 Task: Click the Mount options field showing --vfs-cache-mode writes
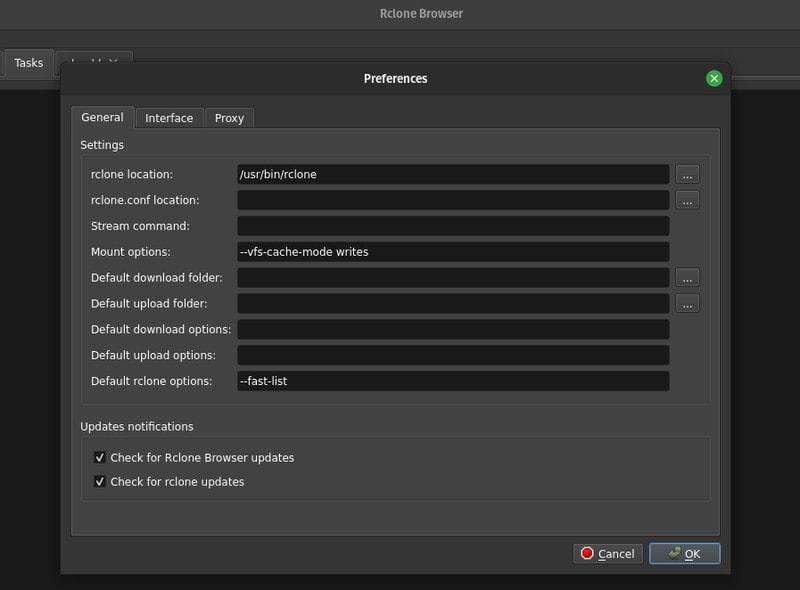(450, 251)
